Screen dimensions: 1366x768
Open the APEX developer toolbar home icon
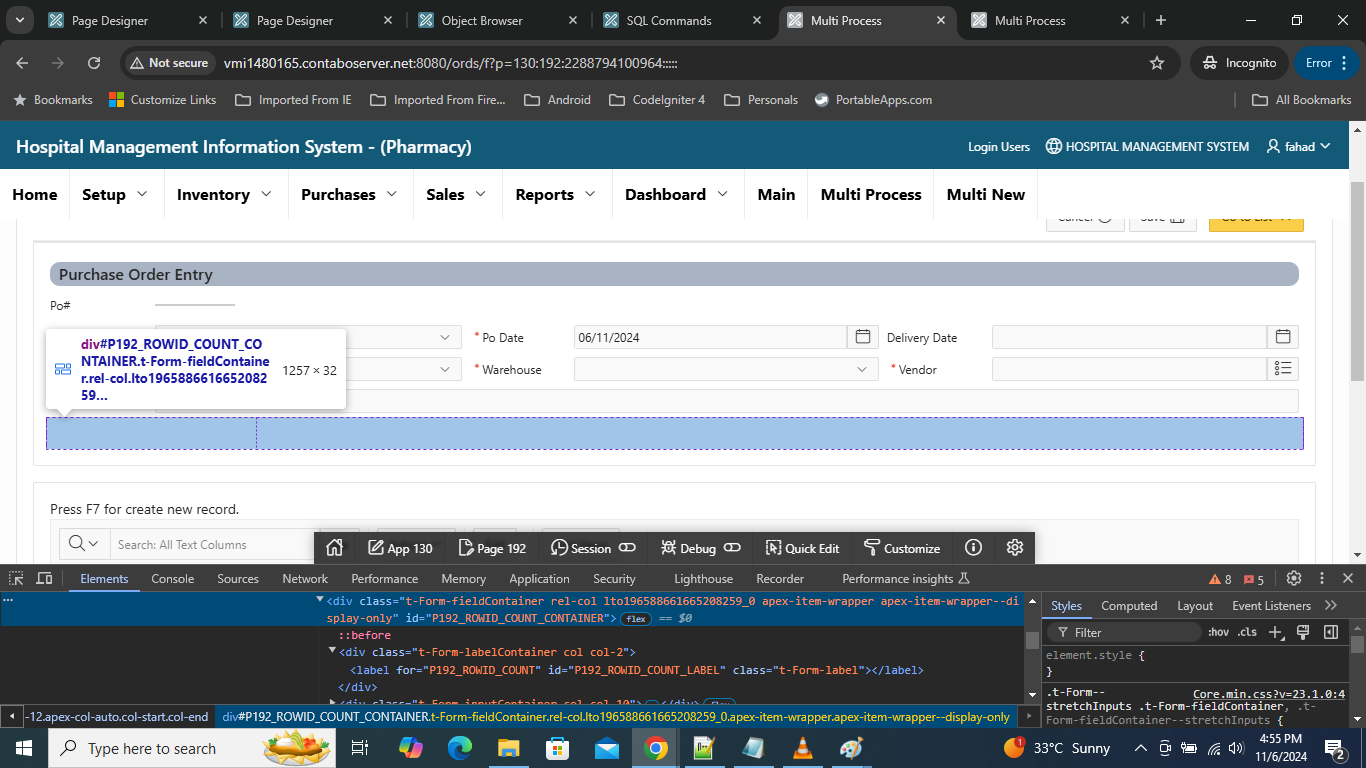(x=334, y=548)
